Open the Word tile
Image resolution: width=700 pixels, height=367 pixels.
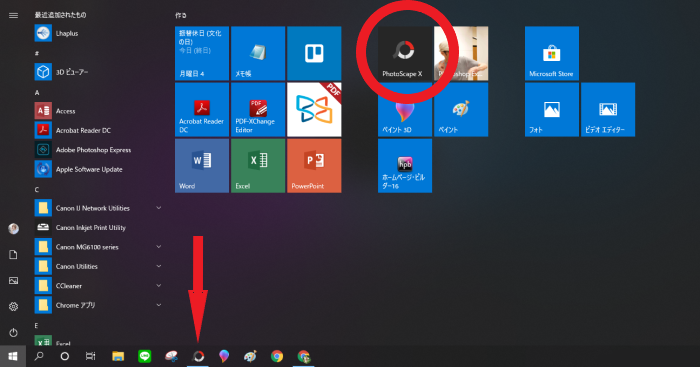click(x=202, y=166)
